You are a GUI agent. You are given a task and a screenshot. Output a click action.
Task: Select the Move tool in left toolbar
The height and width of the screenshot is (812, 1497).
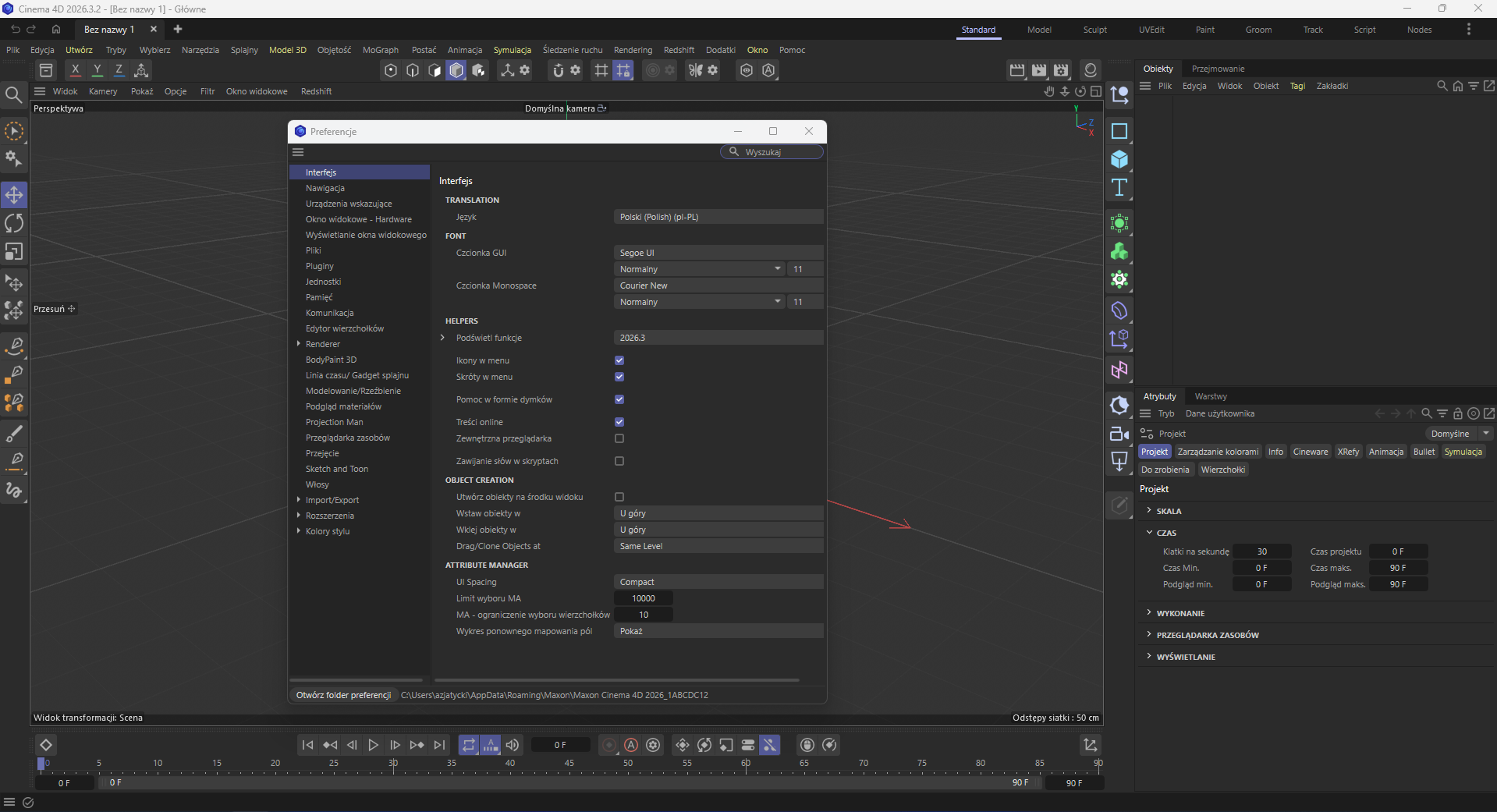[14, 194]
